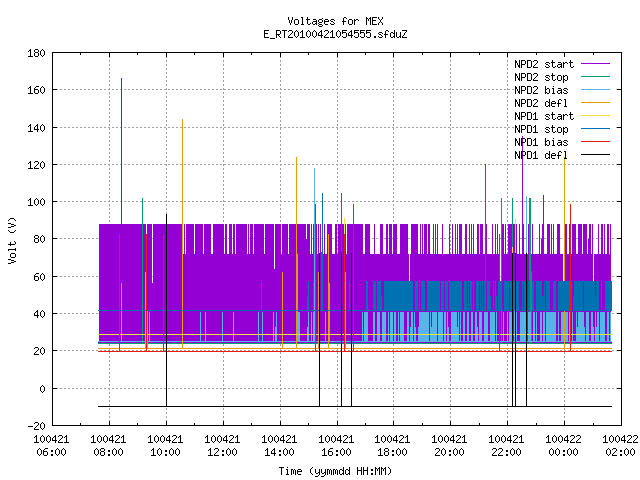This screenshot has width=640, height=480.
Task: Click the chart title 'Voltages for MEX'
Action: pos(335,21)
